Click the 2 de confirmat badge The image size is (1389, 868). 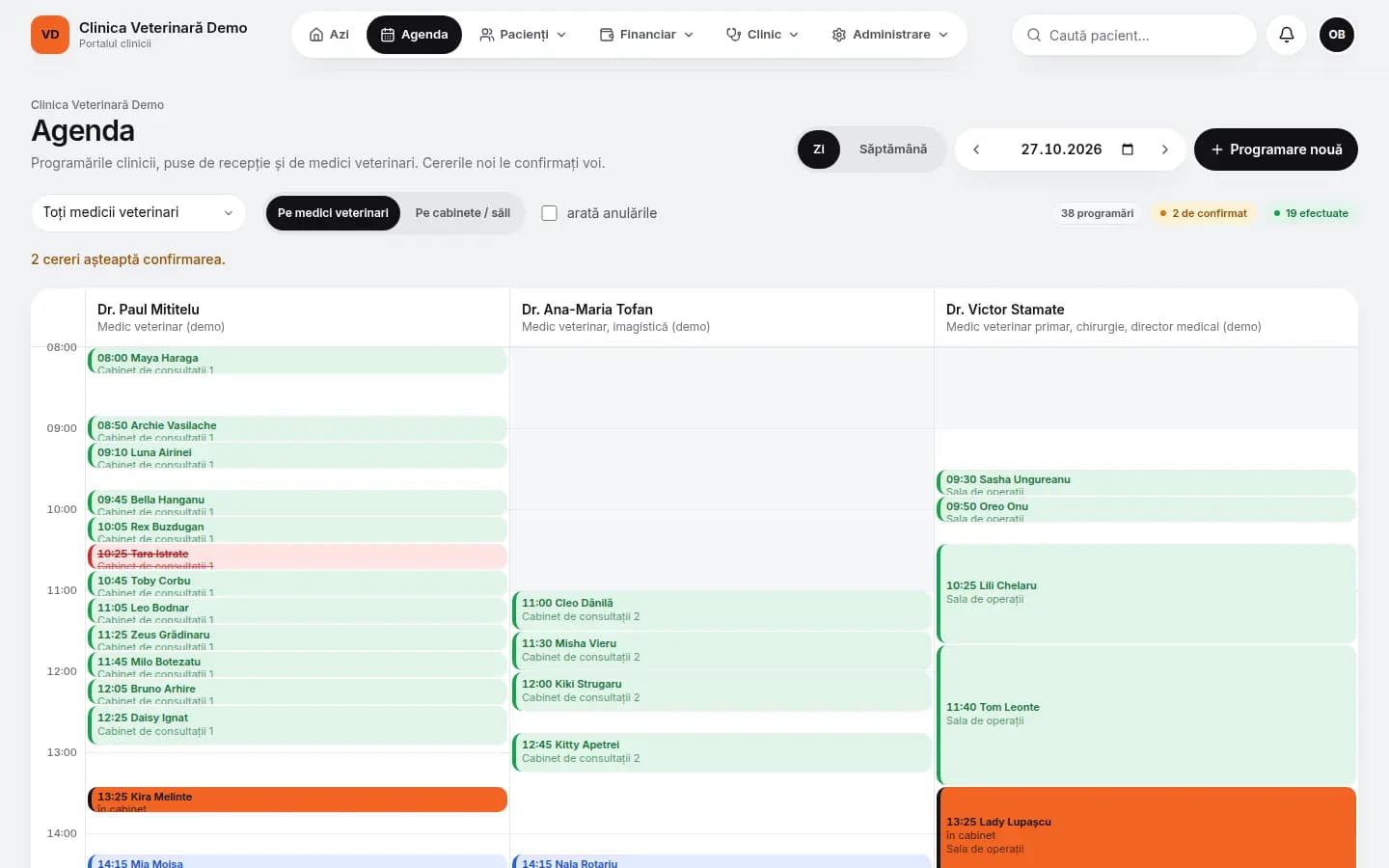1203,213
